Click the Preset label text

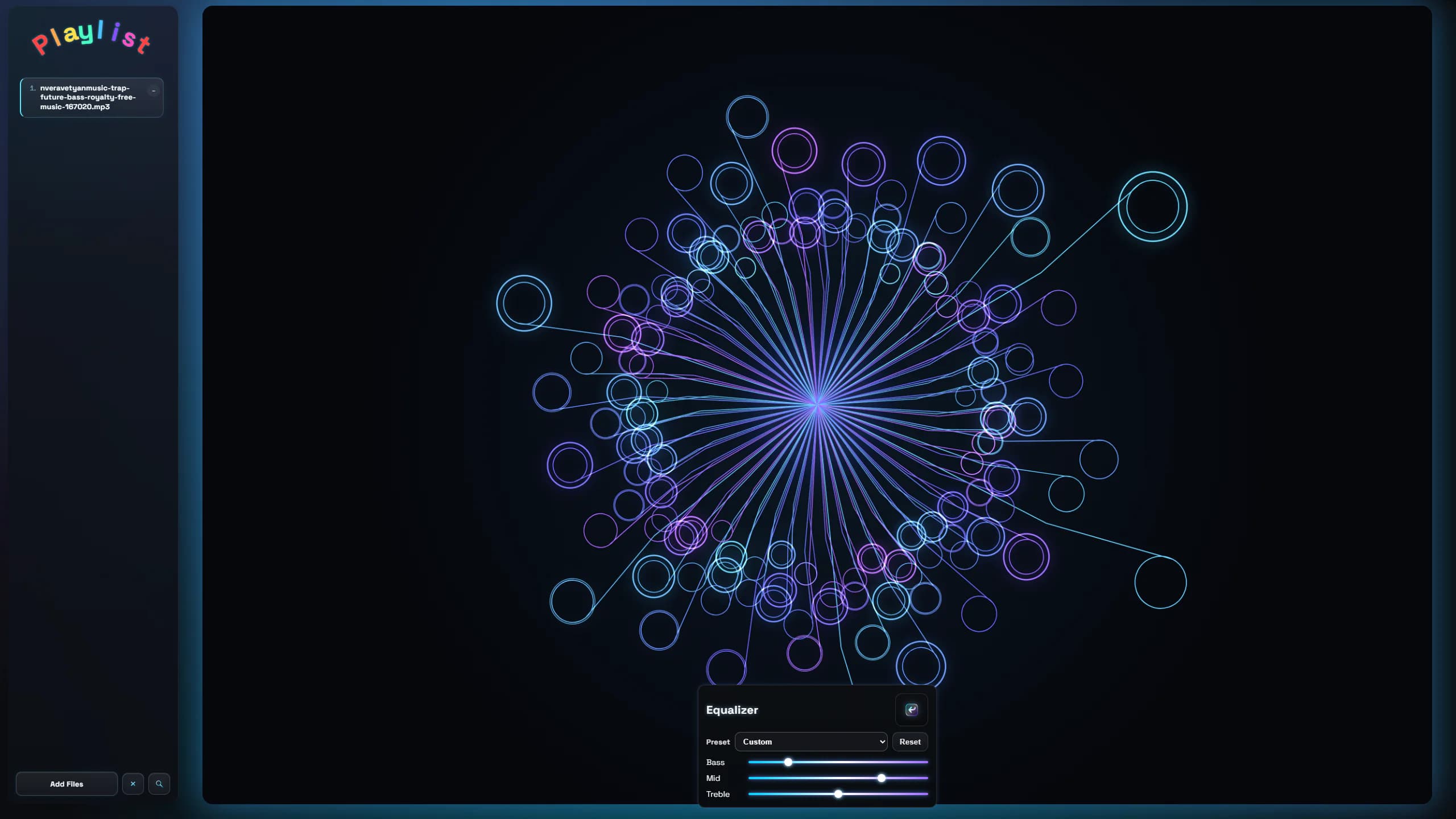[x=718, y=742]
